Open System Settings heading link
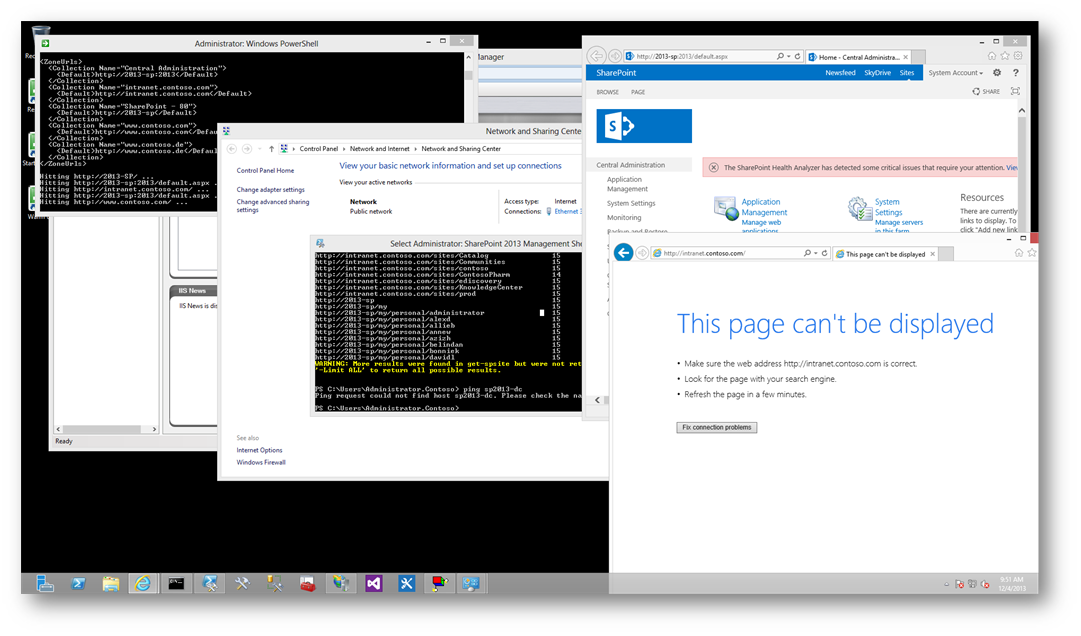The width and height of the screenshot is (1081, 636). pyautogui.click(x=889, y=207)
